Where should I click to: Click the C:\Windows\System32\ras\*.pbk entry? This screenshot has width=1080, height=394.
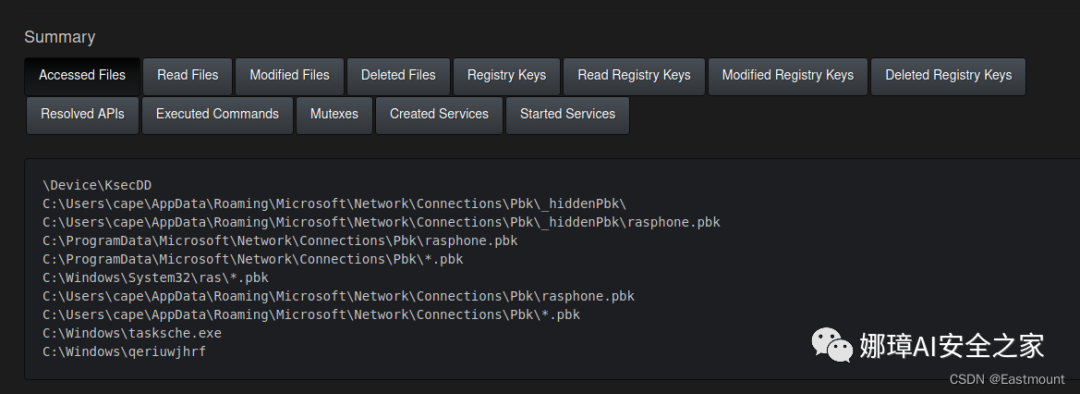(155, 278)
